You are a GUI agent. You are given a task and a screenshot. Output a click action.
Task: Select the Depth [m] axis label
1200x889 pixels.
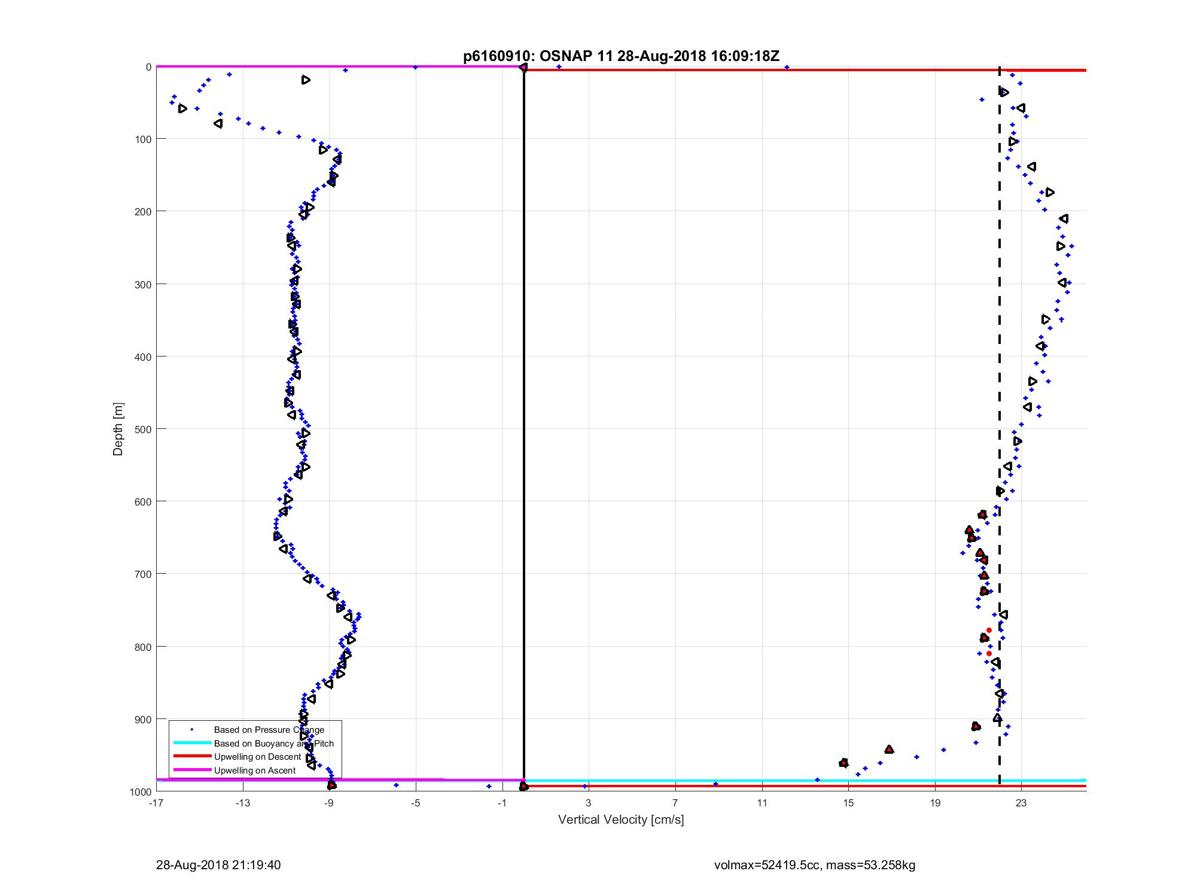coord(118,429)
